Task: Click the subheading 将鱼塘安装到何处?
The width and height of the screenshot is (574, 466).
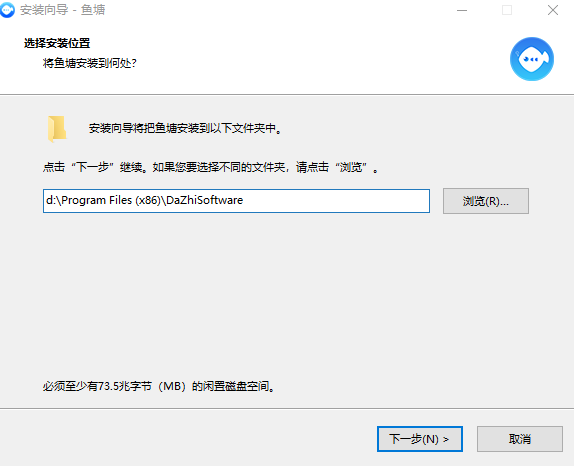Action: tap(90, 63)
